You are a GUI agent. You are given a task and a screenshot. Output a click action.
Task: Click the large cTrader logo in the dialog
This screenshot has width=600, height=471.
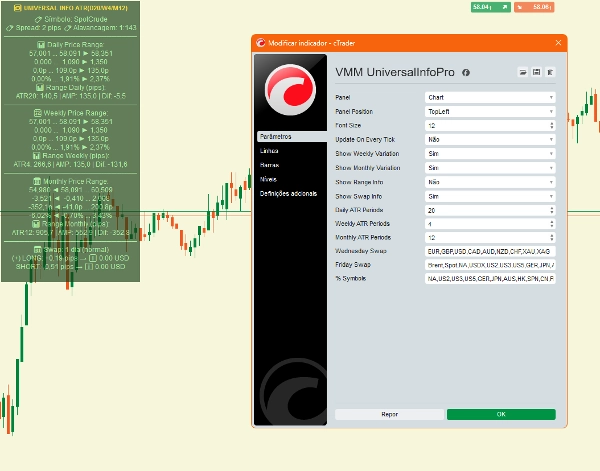tap(290, 90)
